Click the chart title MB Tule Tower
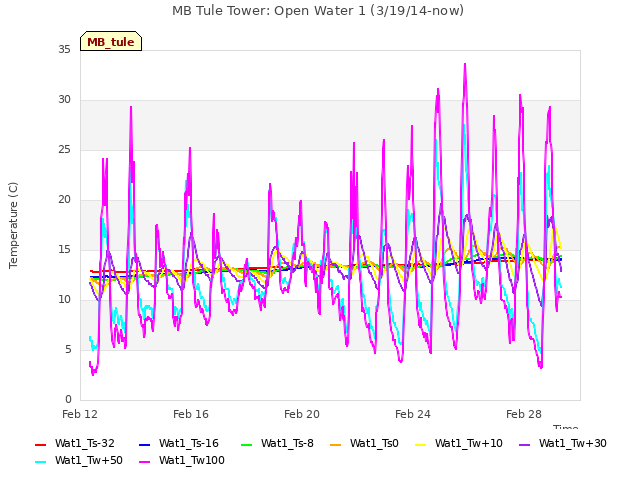Screen dimensions: 640x480 click(x=318, y=11)
